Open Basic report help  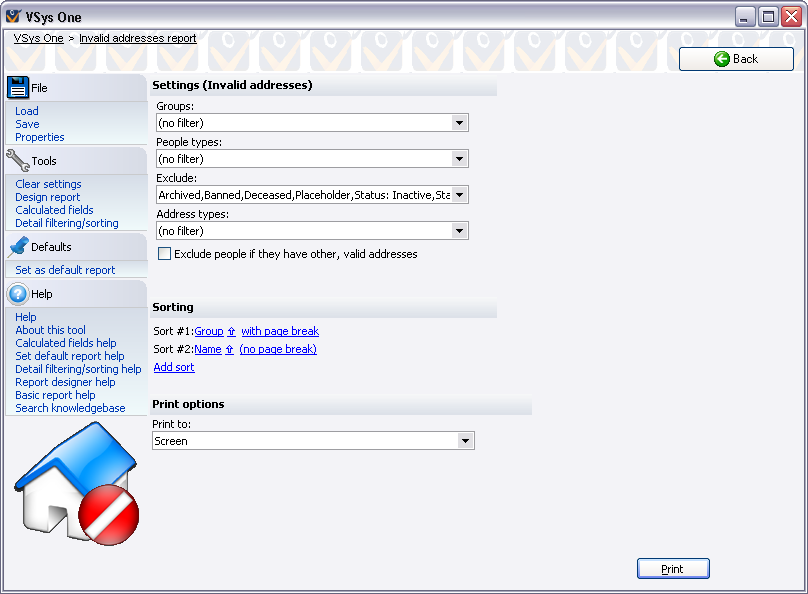55,395
